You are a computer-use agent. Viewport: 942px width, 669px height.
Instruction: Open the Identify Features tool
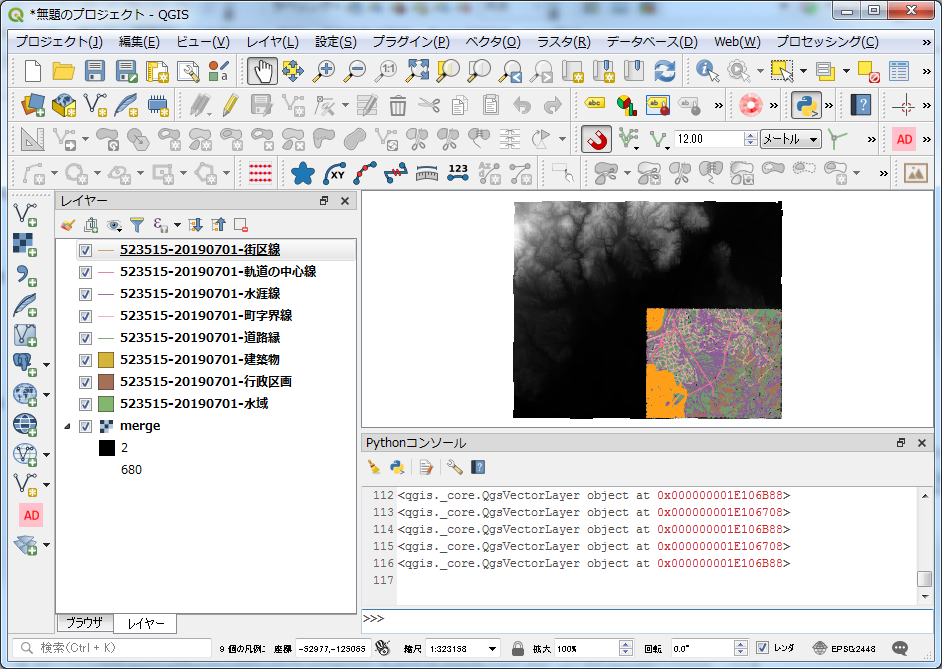pos(705,70)
